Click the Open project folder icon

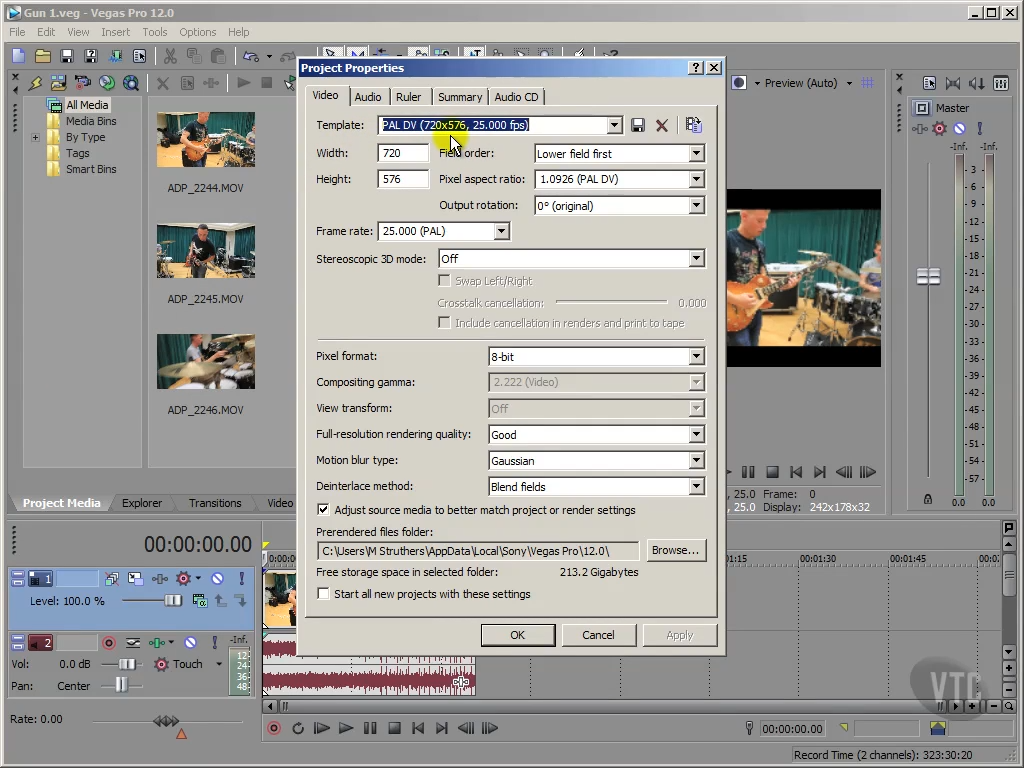click(42, 56)
